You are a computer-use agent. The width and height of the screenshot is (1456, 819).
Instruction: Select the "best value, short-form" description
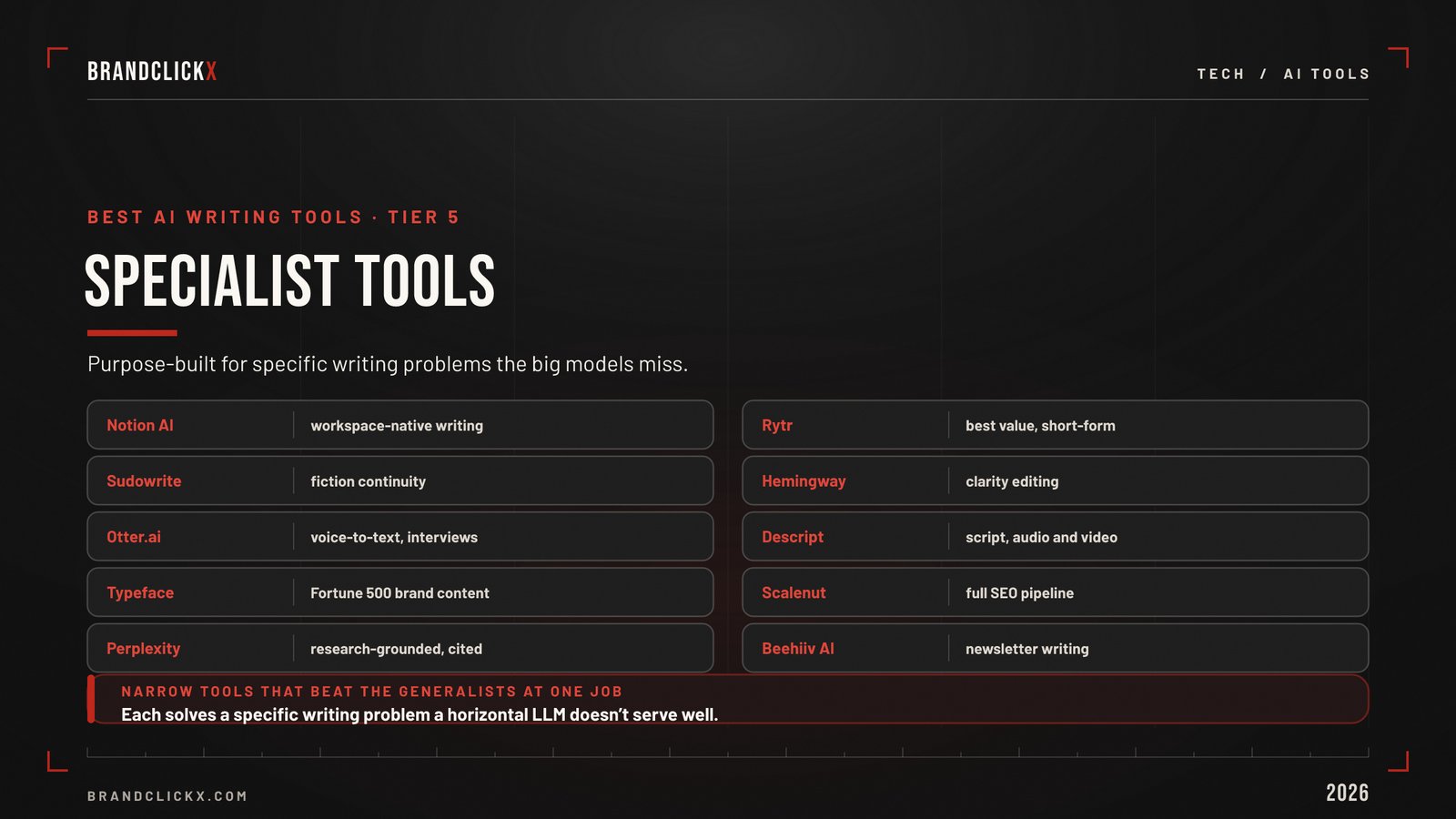click(1040, 426)
